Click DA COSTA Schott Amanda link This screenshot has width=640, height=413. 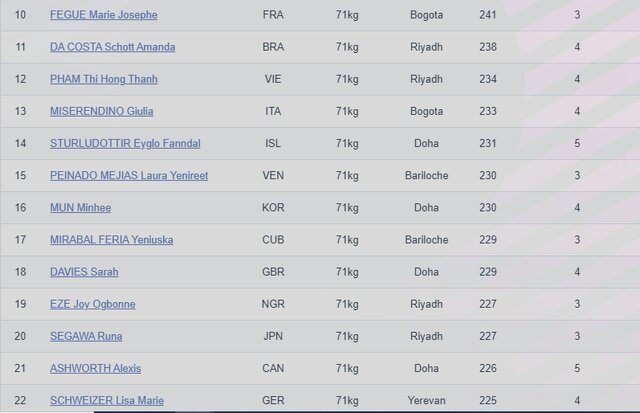click(112, 47)
